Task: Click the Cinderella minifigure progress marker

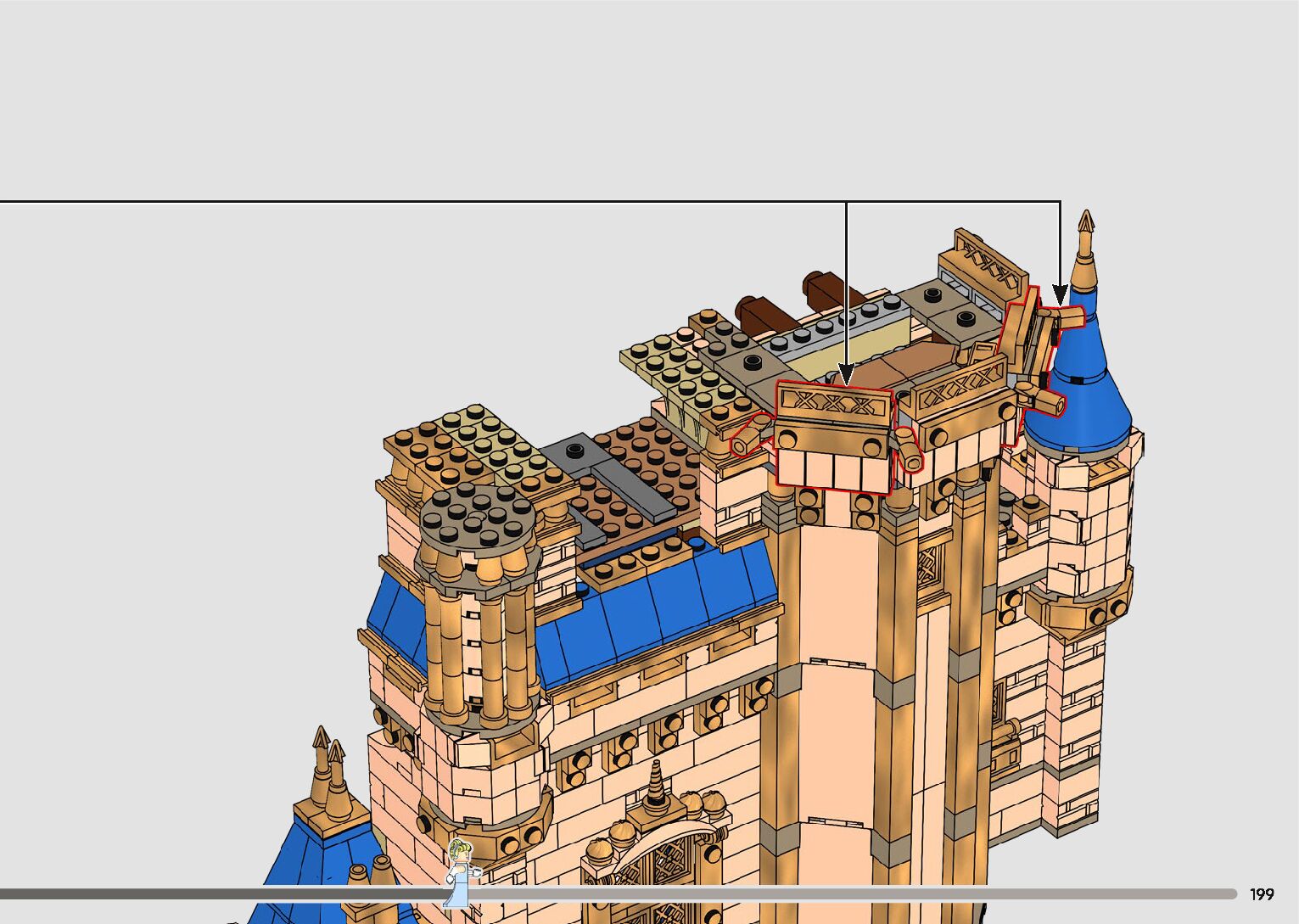Action: pos(459,872)
